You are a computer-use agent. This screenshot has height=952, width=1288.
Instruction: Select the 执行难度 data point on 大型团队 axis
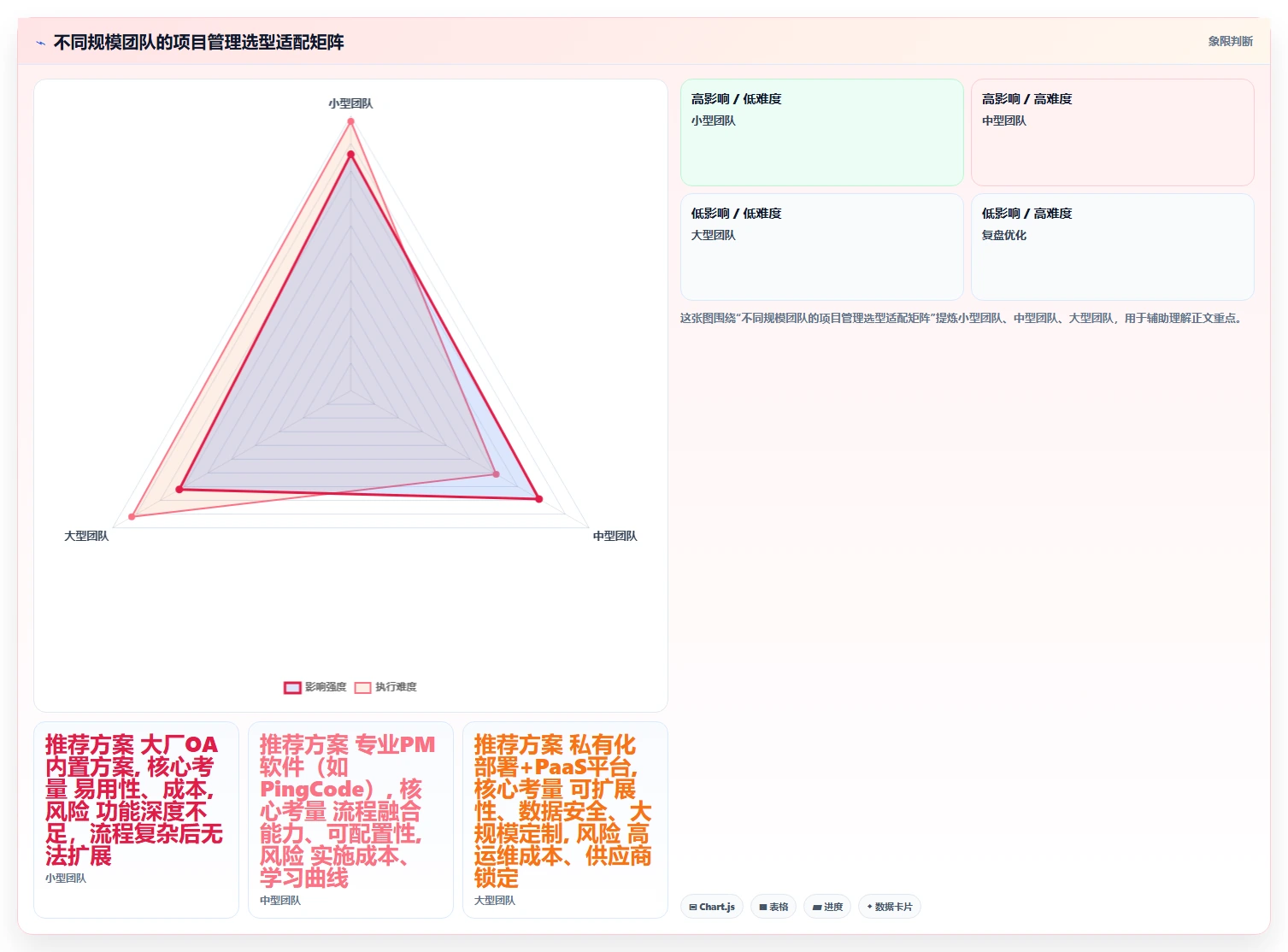pos(132,516)
